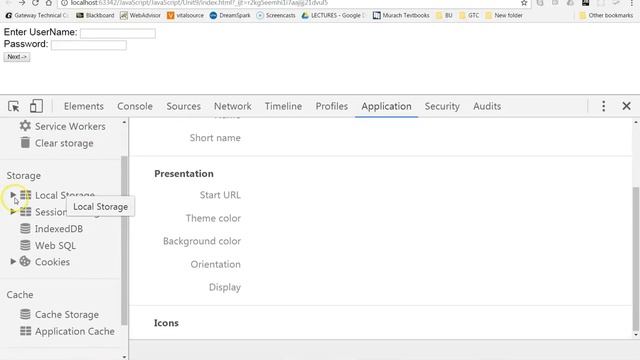
Task: Expand the Local Storage tree arrow
Action: (x=13, y=195)
